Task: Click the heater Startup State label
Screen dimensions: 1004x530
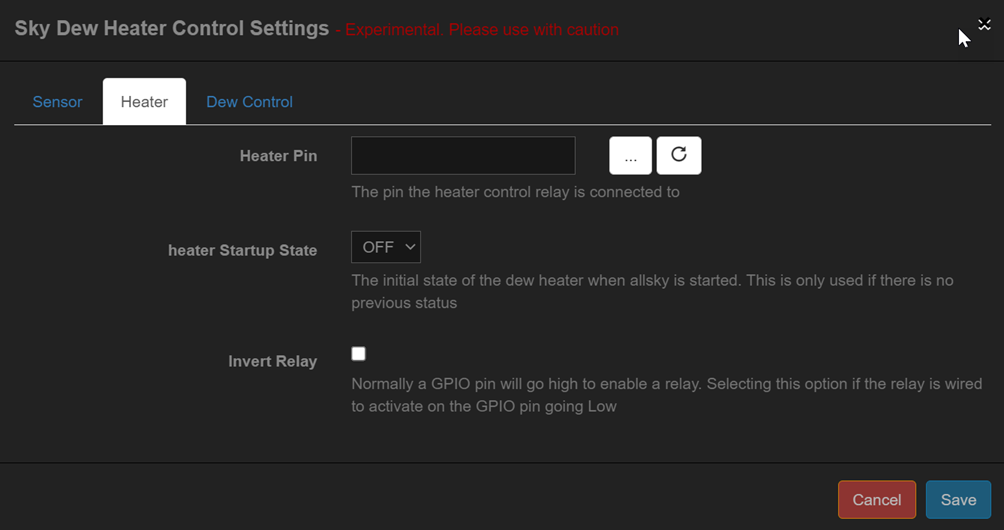Action: [x=242, y=251]
